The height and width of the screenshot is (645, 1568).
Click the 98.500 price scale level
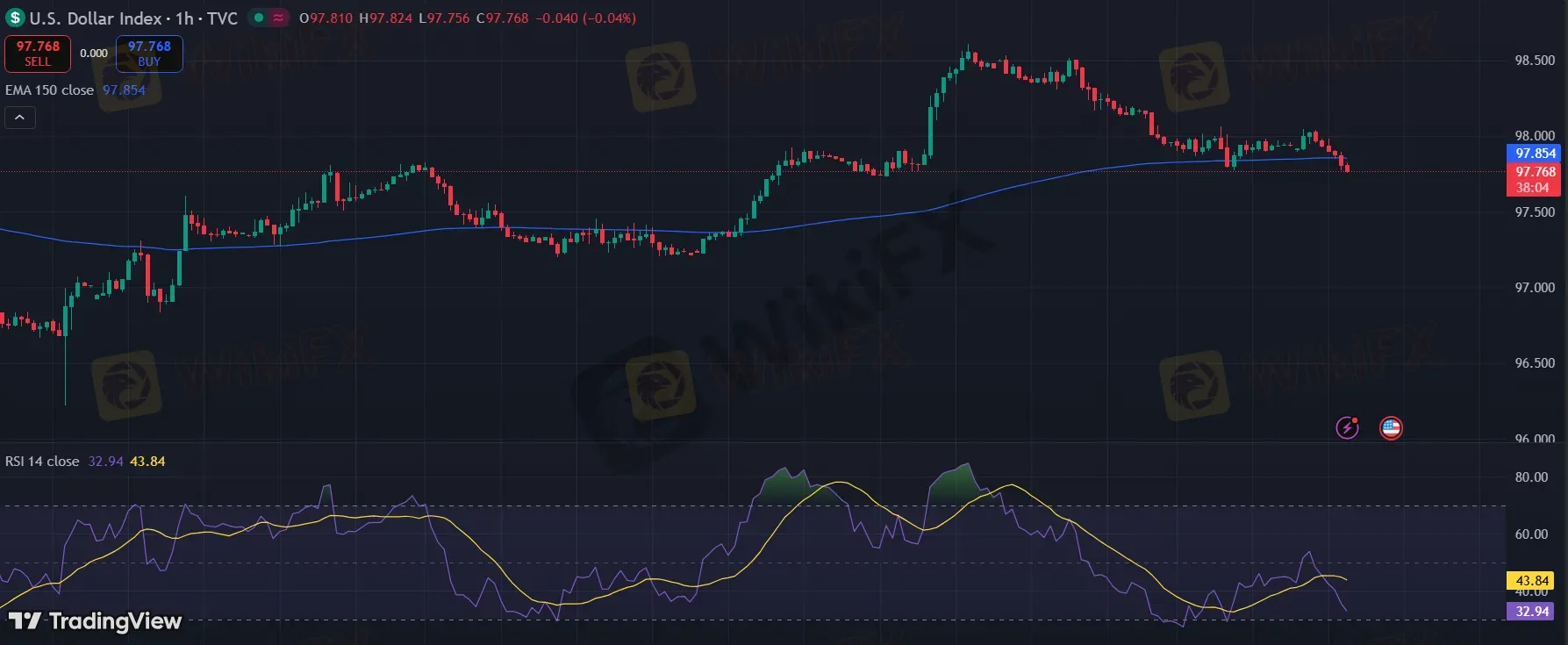coord(1535,61)
